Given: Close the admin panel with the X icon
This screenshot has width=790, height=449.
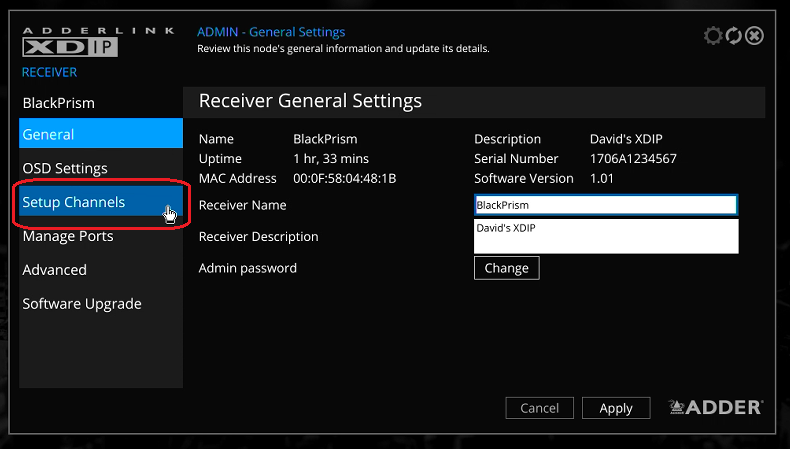Looking at the screenshot, I should 755,36.
